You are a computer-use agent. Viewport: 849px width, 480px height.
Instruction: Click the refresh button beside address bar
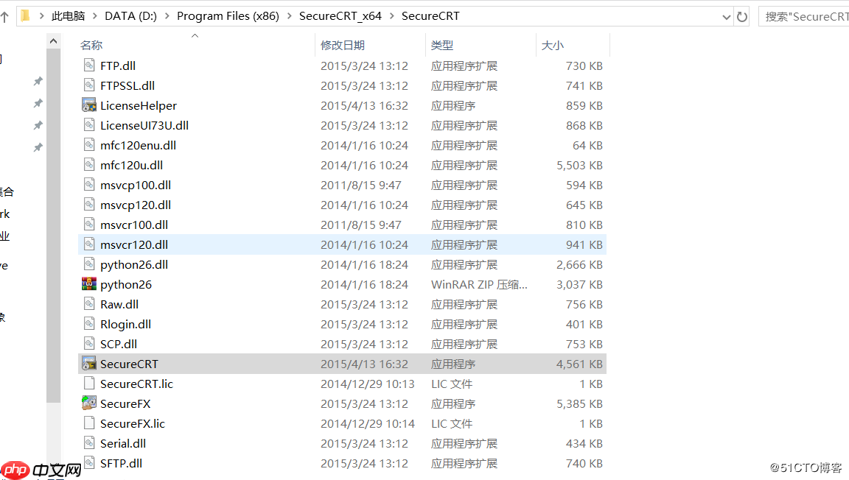(x=742, y=17)
